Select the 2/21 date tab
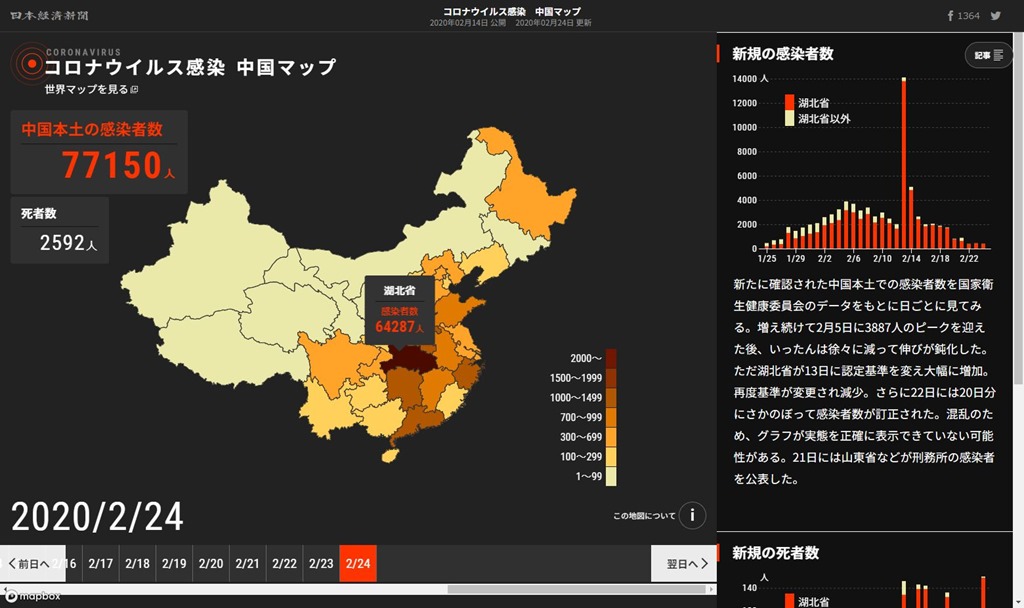 [x=248, y=564]
